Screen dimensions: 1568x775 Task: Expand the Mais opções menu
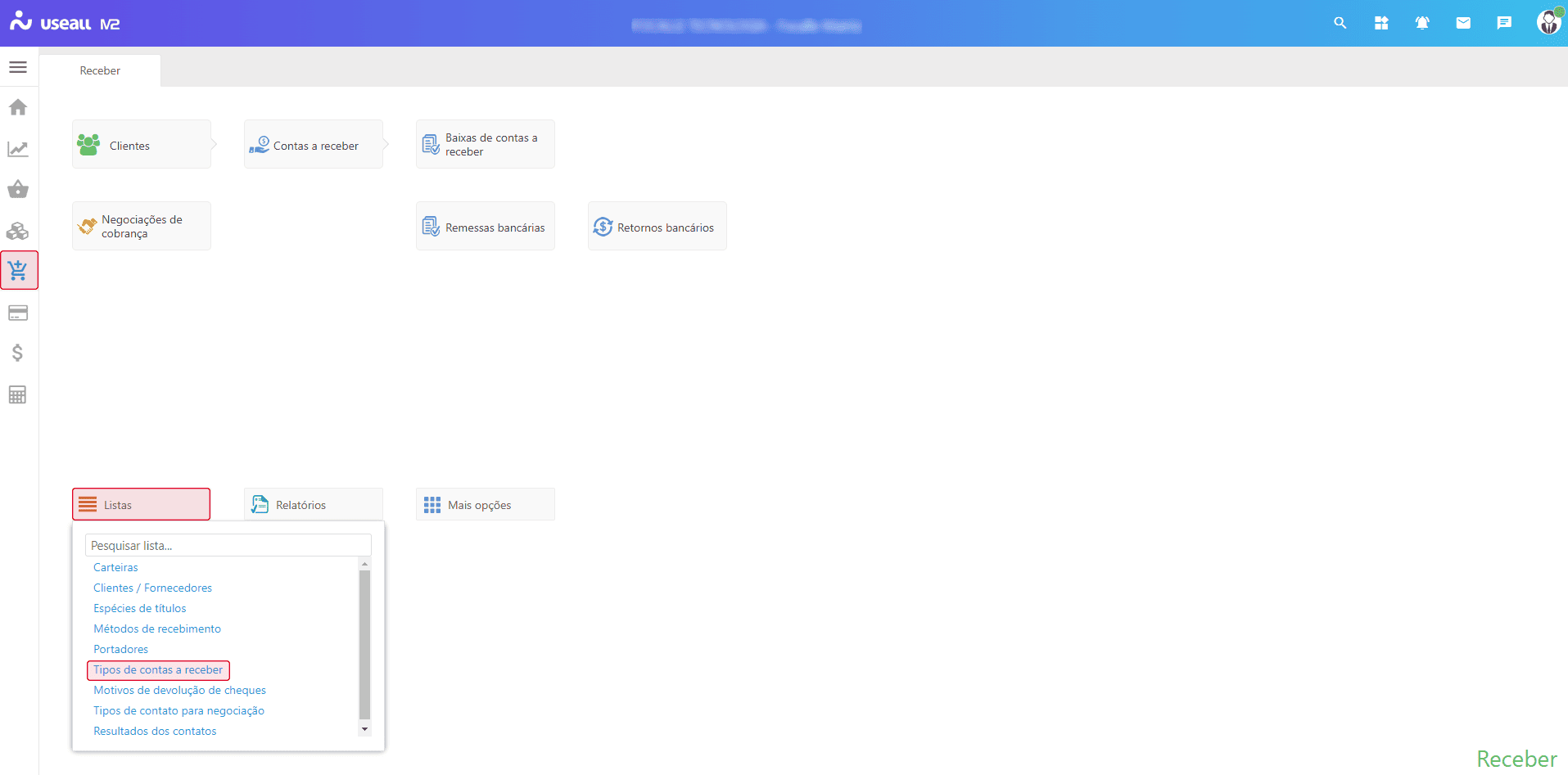click(x=485, y=505)
